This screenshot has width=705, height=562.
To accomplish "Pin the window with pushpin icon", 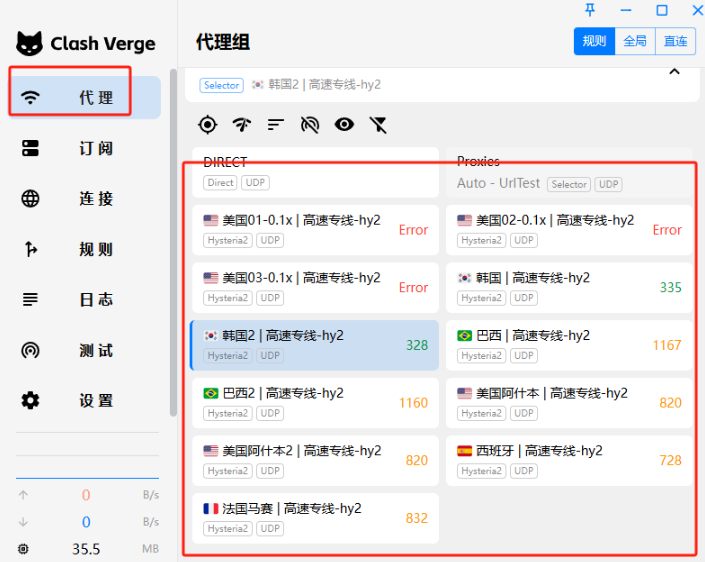I will (590, 10).
